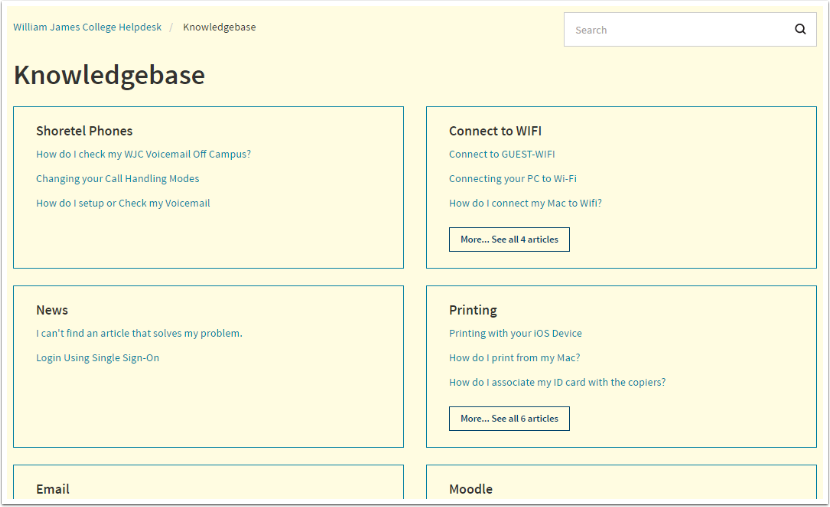Screen dimensions: 830x507
Task: Open the Shoretel Phones category heading
Action: (x=84, y=131)
